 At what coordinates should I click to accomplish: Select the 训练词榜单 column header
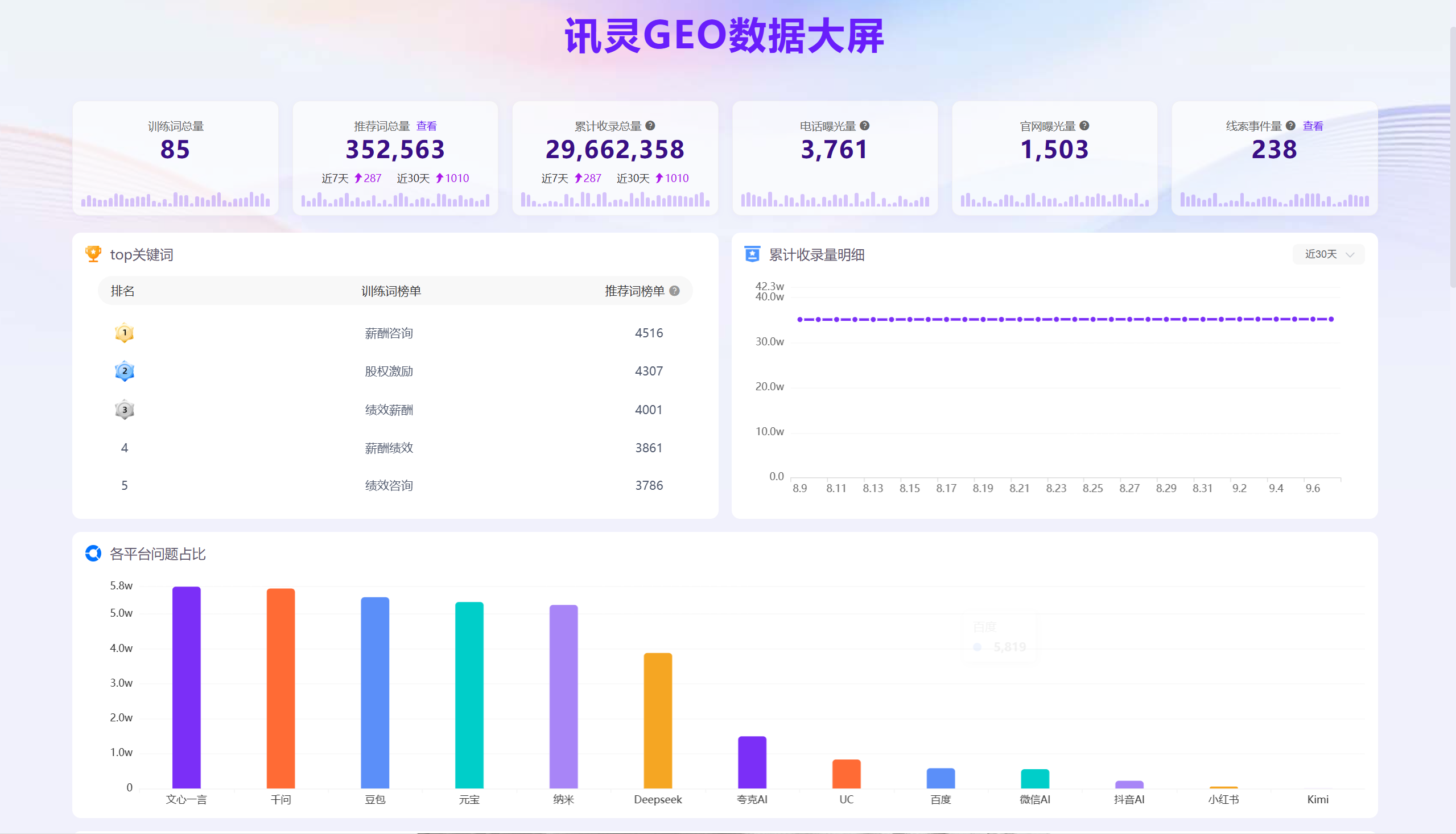pyautogui.click(x=391, y=291)
